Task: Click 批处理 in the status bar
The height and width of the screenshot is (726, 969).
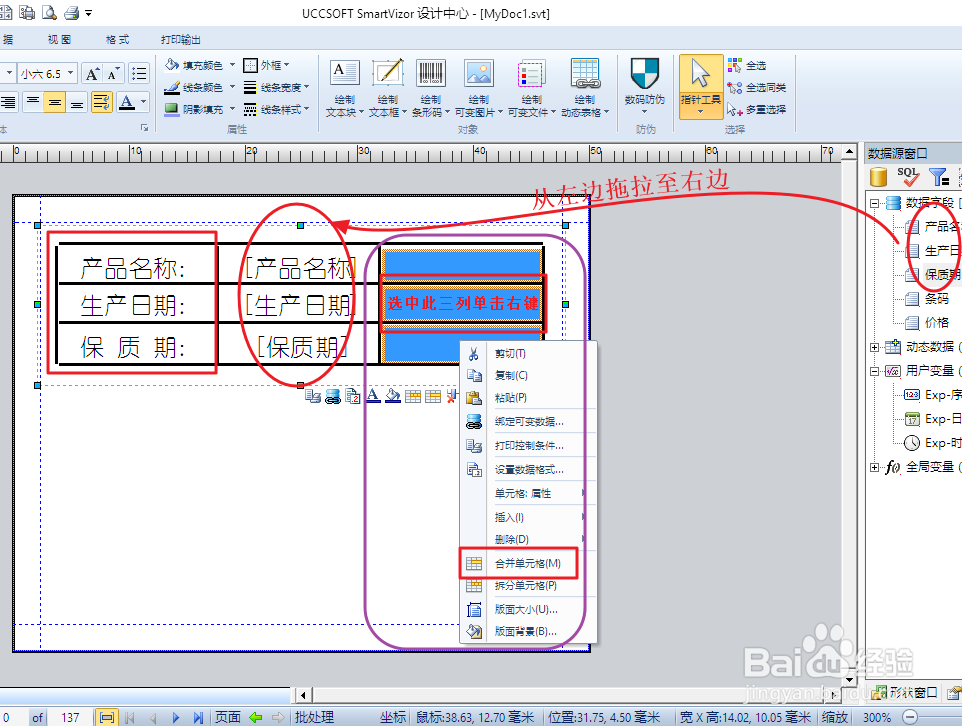Action: (x=314, y=717)
